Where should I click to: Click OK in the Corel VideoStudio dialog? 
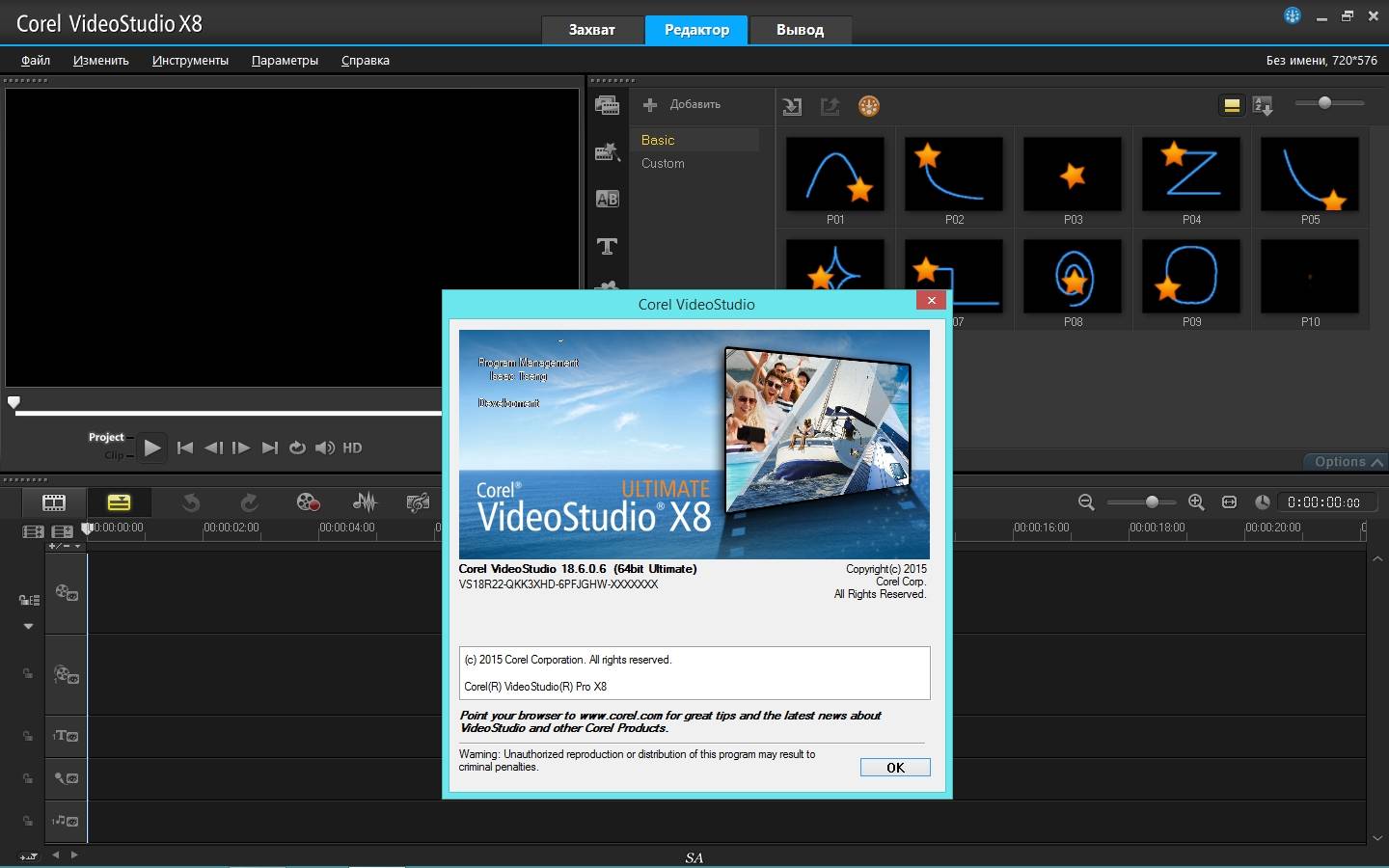[x=895, y=768]
